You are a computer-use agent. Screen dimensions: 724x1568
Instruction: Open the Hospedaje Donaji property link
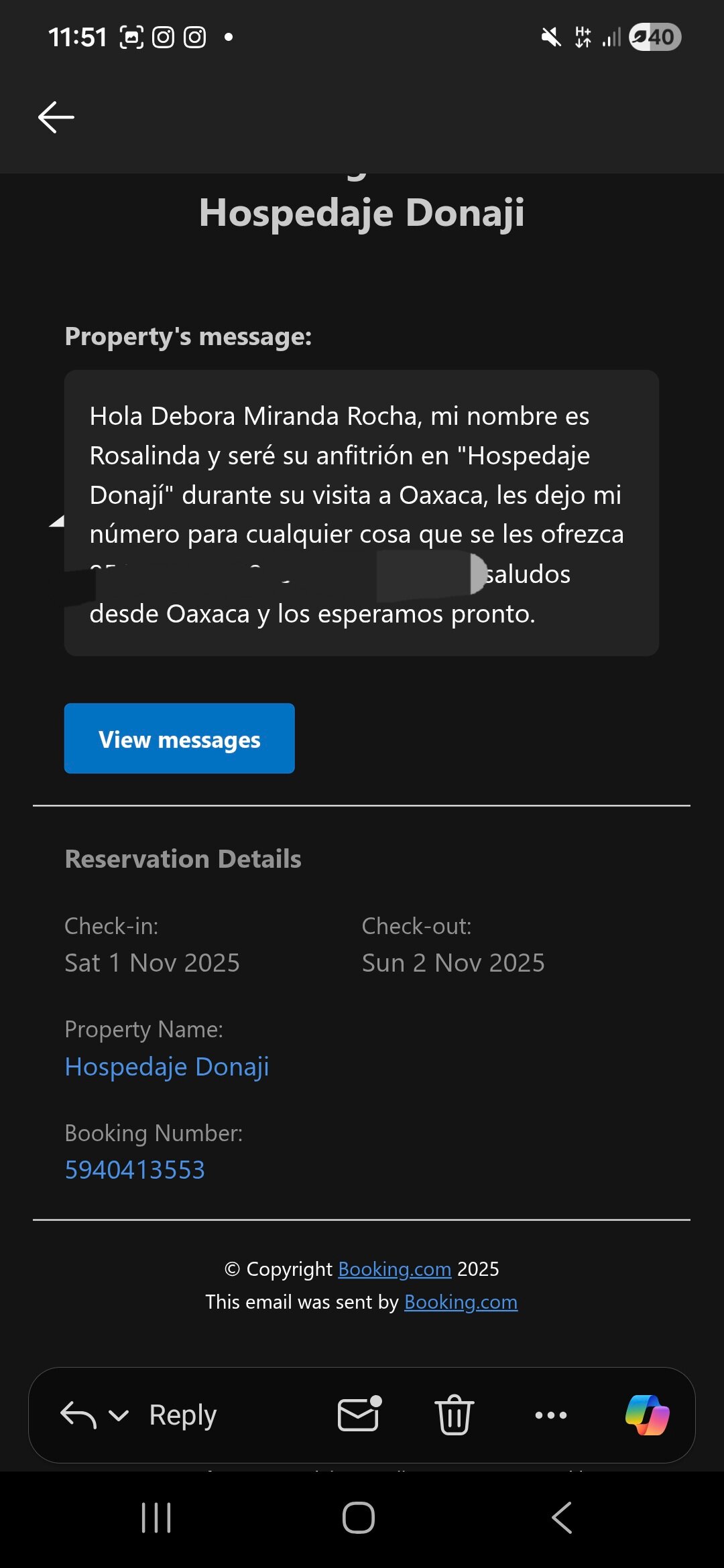(x=167, y=1066)
